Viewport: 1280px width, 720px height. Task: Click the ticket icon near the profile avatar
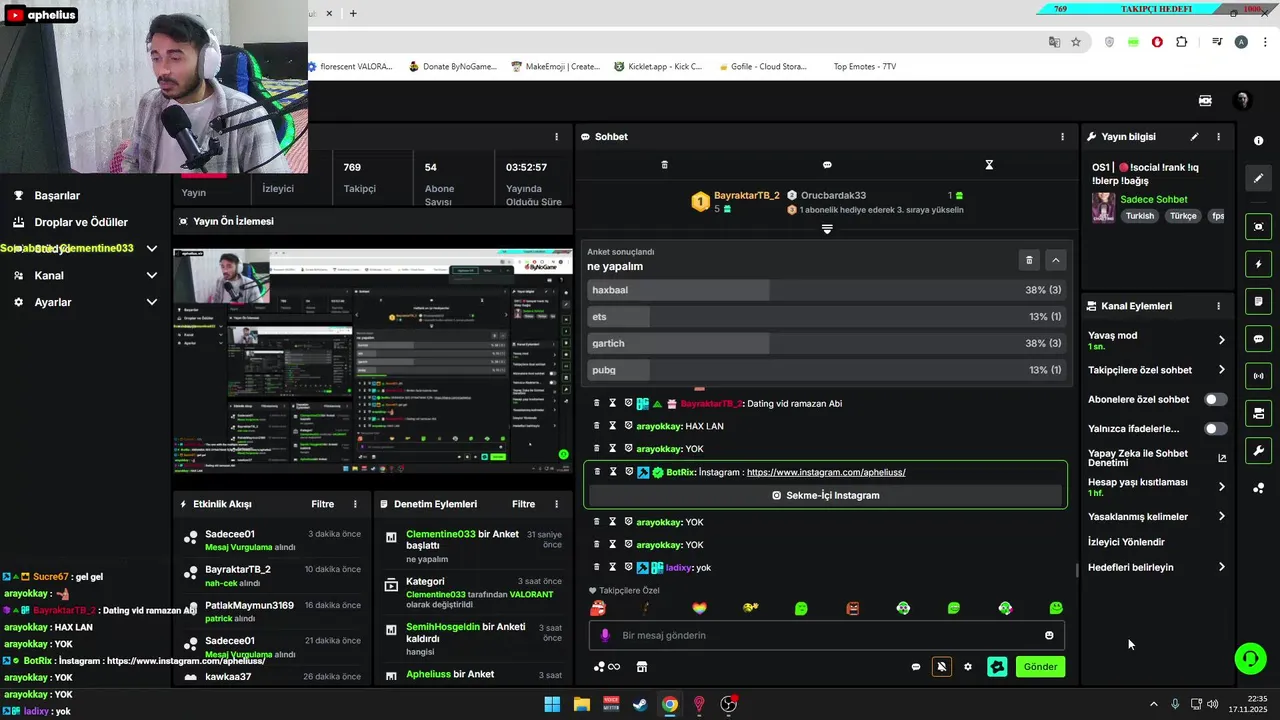1205,100
